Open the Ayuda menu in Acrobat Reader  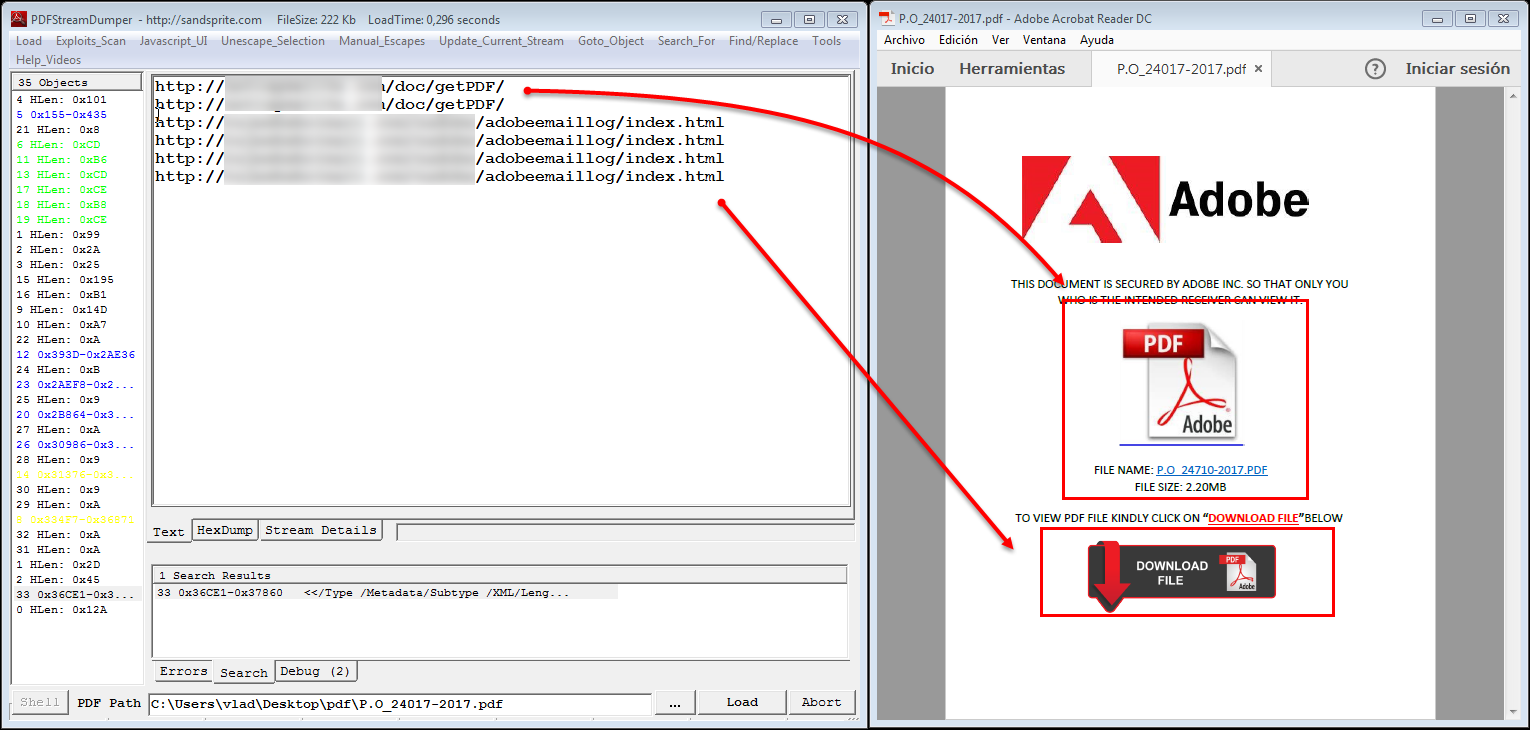(1097, 40)
